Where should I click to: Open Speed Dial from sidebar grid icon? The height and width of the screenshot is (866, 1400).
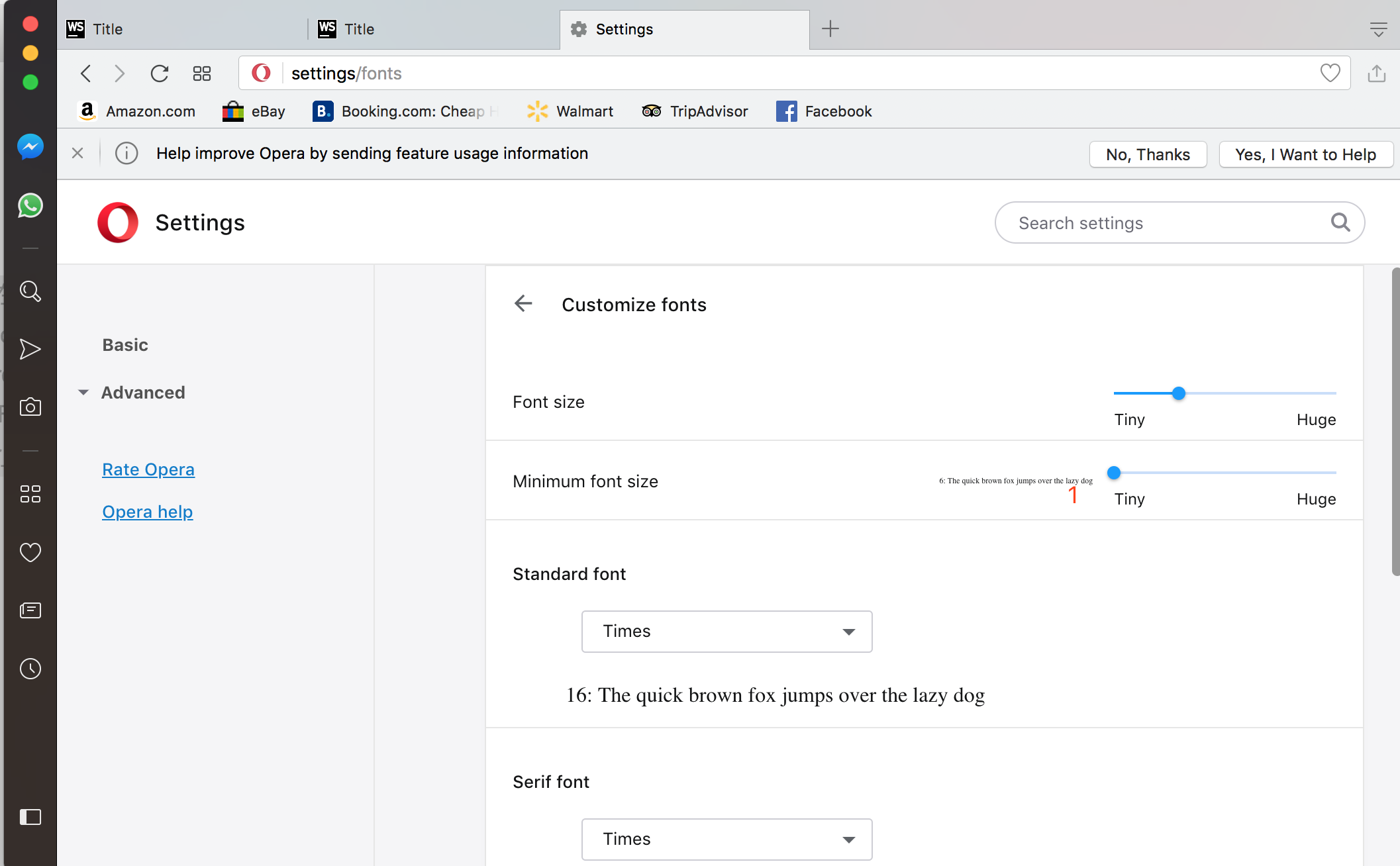(30, 494)
